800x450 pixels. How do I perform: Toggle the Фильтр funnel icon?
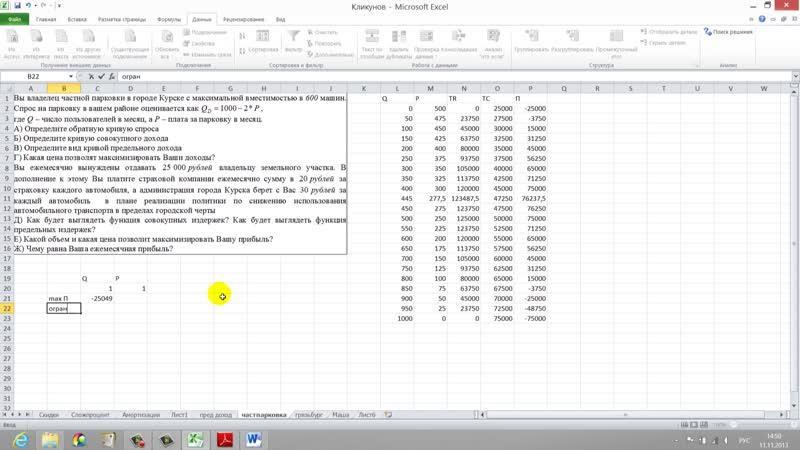pos(294,42)
